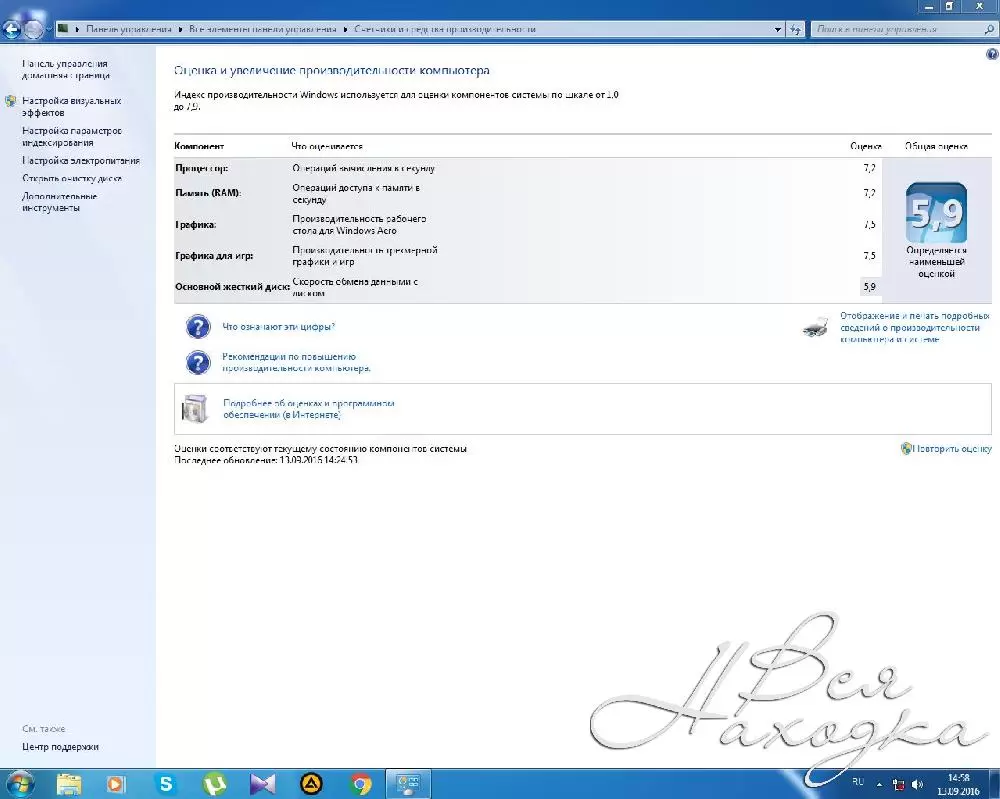Click the Windows Start button

(18, 783)
